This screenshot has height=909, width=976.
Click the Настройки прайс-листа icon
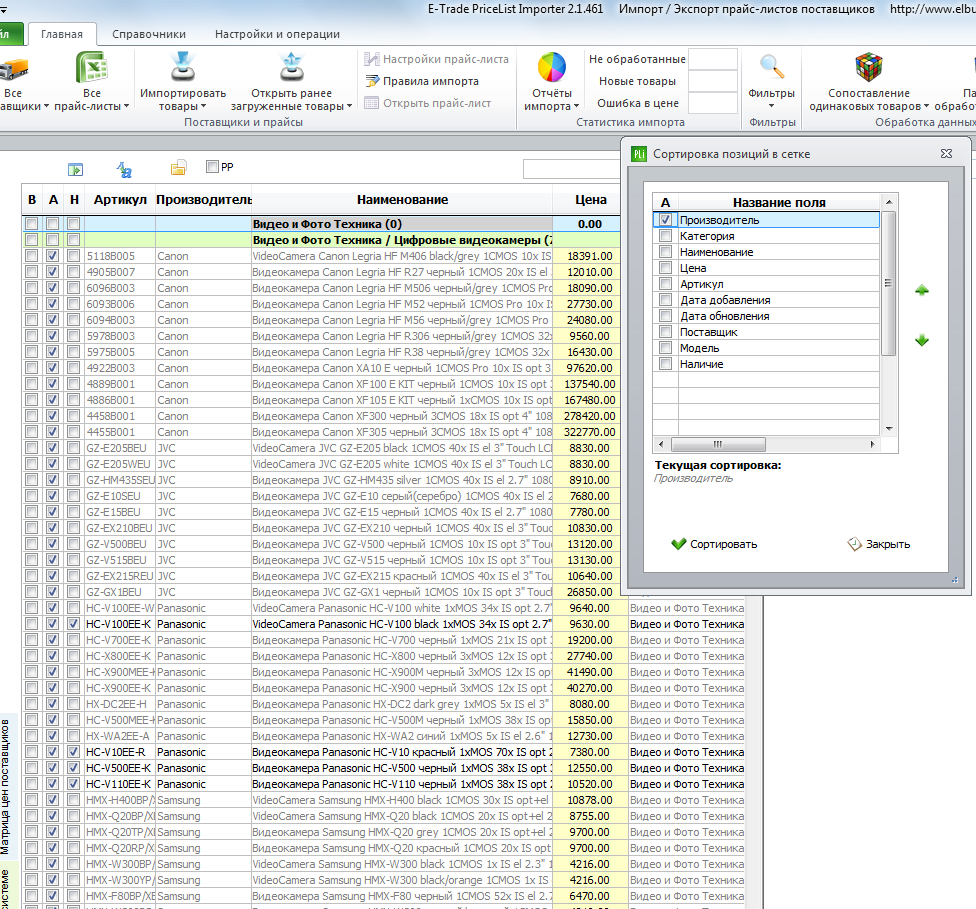point(372,59)
